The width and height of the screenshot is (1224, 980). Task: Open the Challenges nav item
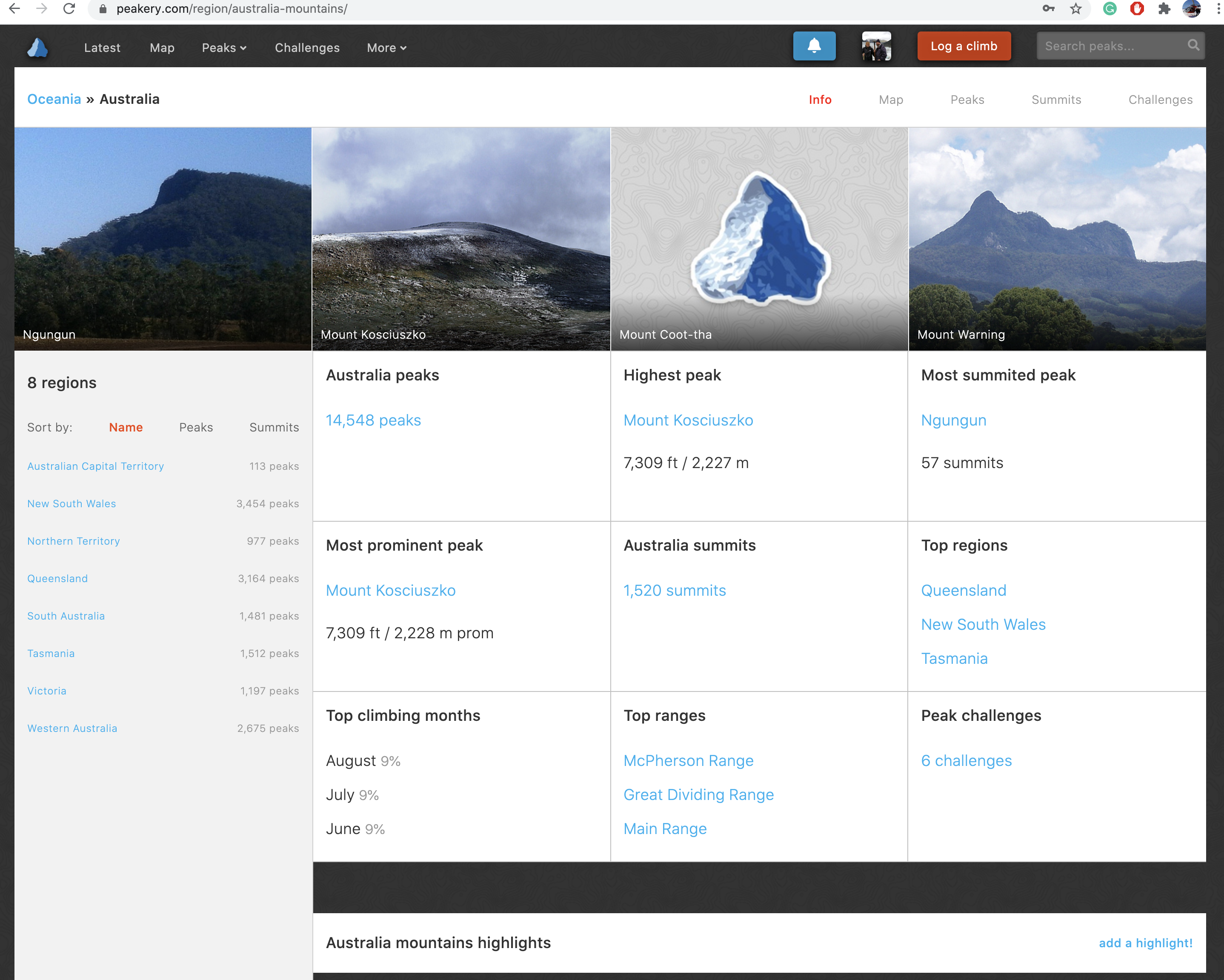pyautogui.click(x=307, y=48)
